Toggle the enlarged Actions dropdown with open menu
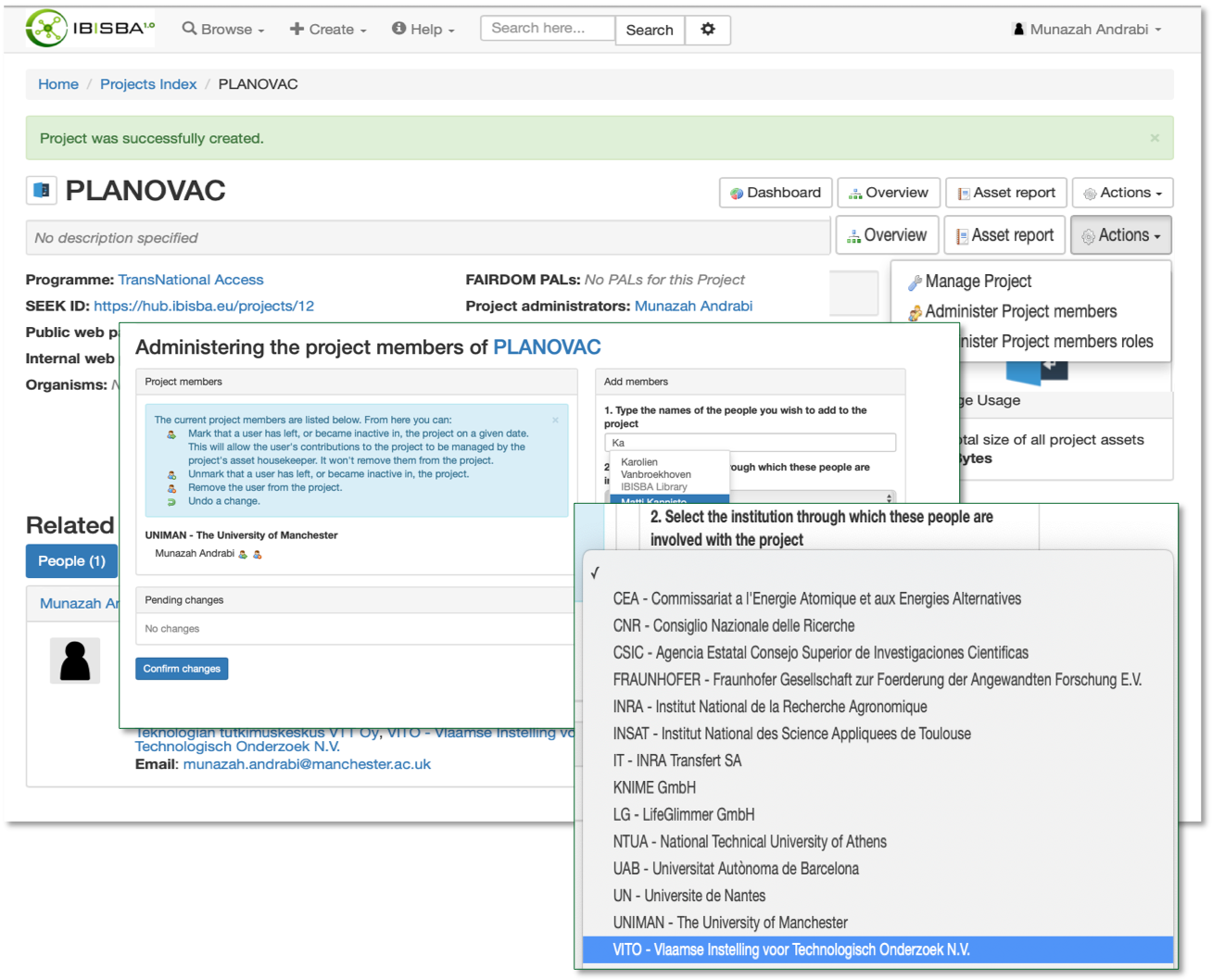1212x980 pixels. pos(1121,235)
